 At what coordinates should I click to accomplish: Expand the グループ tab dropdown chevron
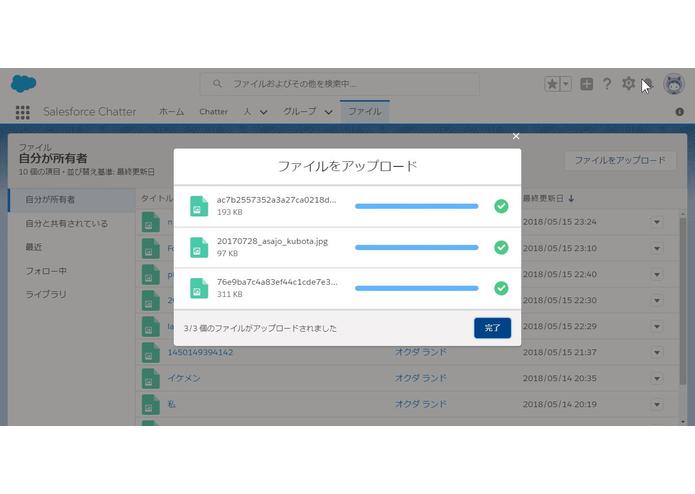(328, 112)
